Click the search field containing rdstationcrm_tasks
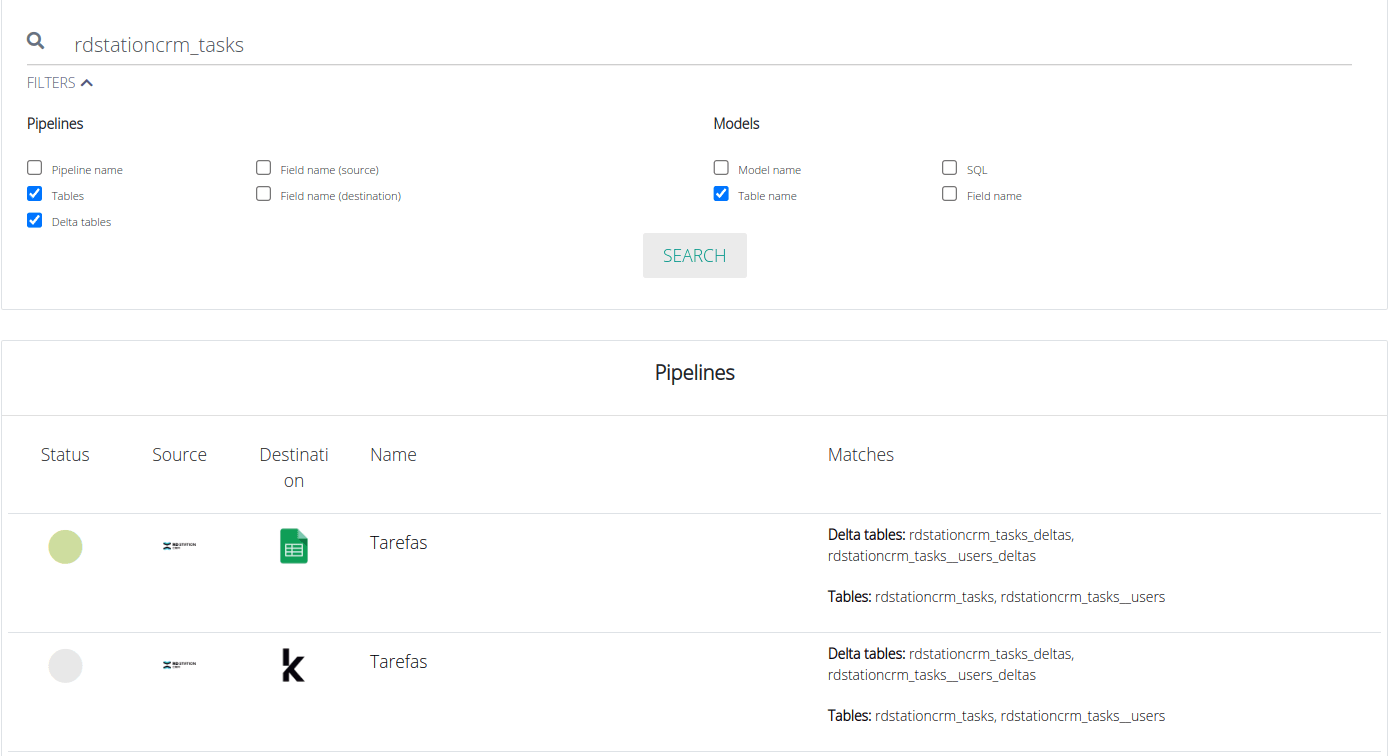Viewport: 1389px width, 756px height. coord(700,45)
